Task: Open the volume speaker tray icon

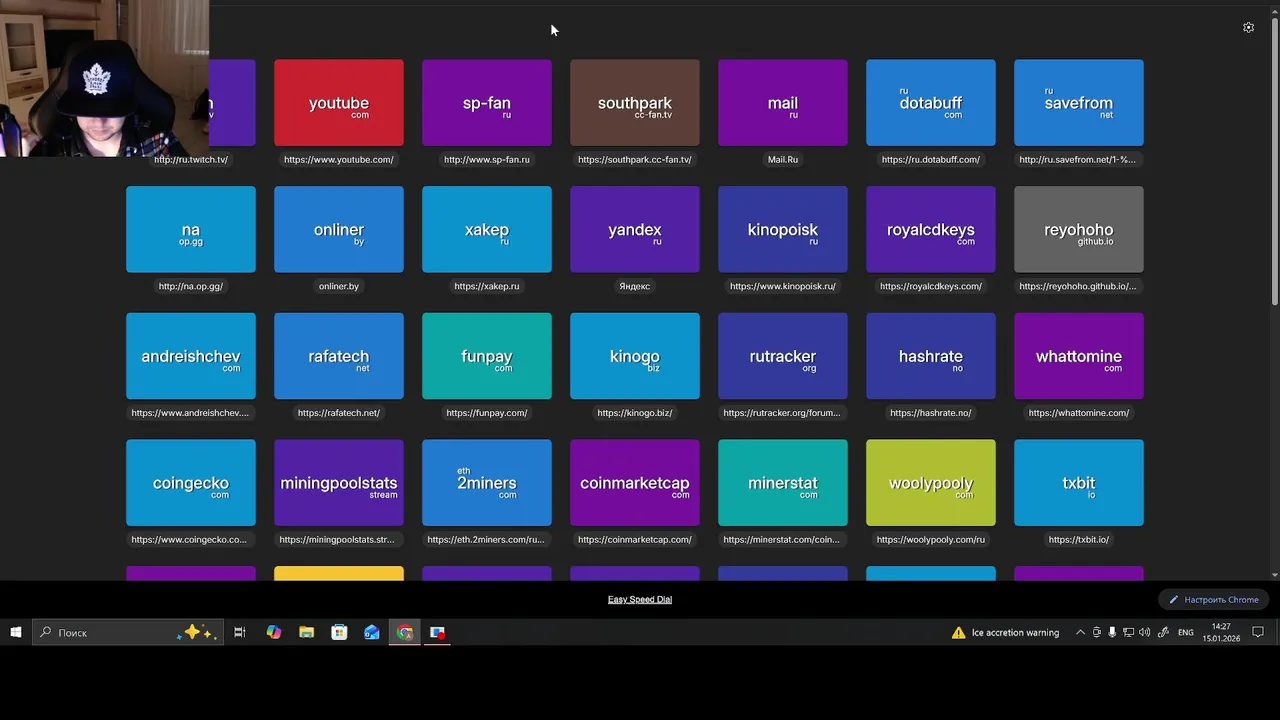Action: tap(1145, 632)
